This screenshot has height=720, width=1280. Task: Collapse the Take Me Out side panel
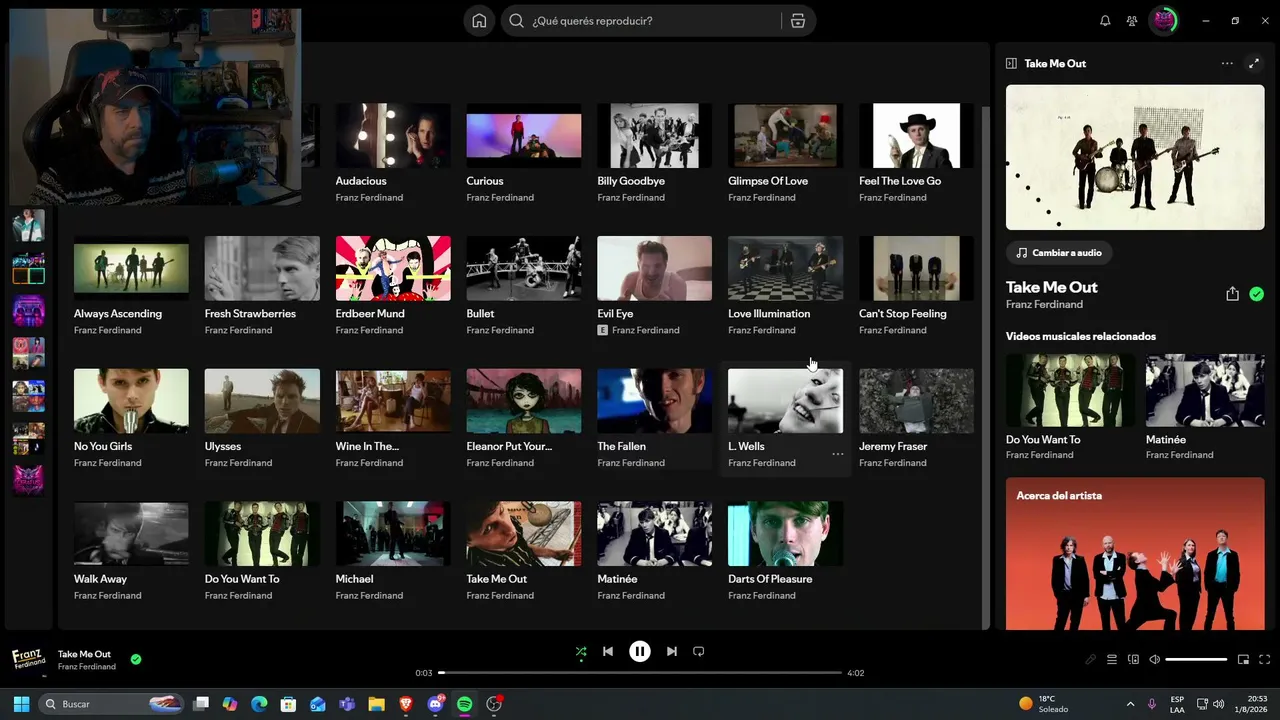[1011, 63]
